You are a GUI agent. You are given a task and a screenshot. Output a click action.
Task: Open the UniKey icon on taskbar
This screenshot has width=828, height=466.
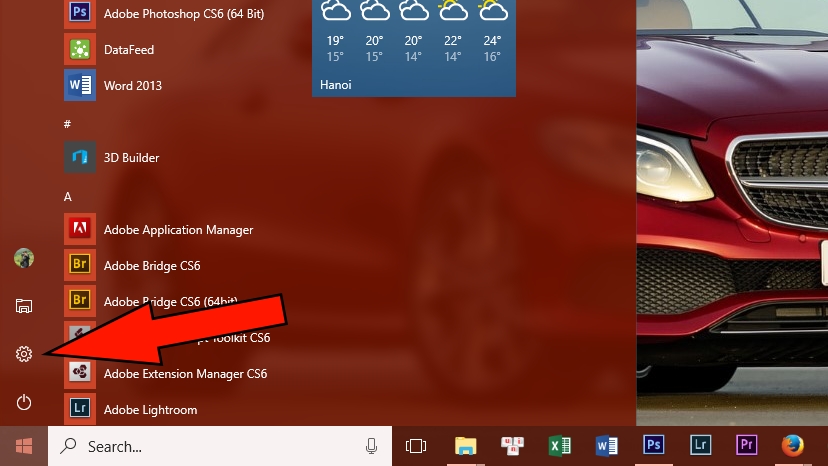pyautogui.click(x=512, y=446)
